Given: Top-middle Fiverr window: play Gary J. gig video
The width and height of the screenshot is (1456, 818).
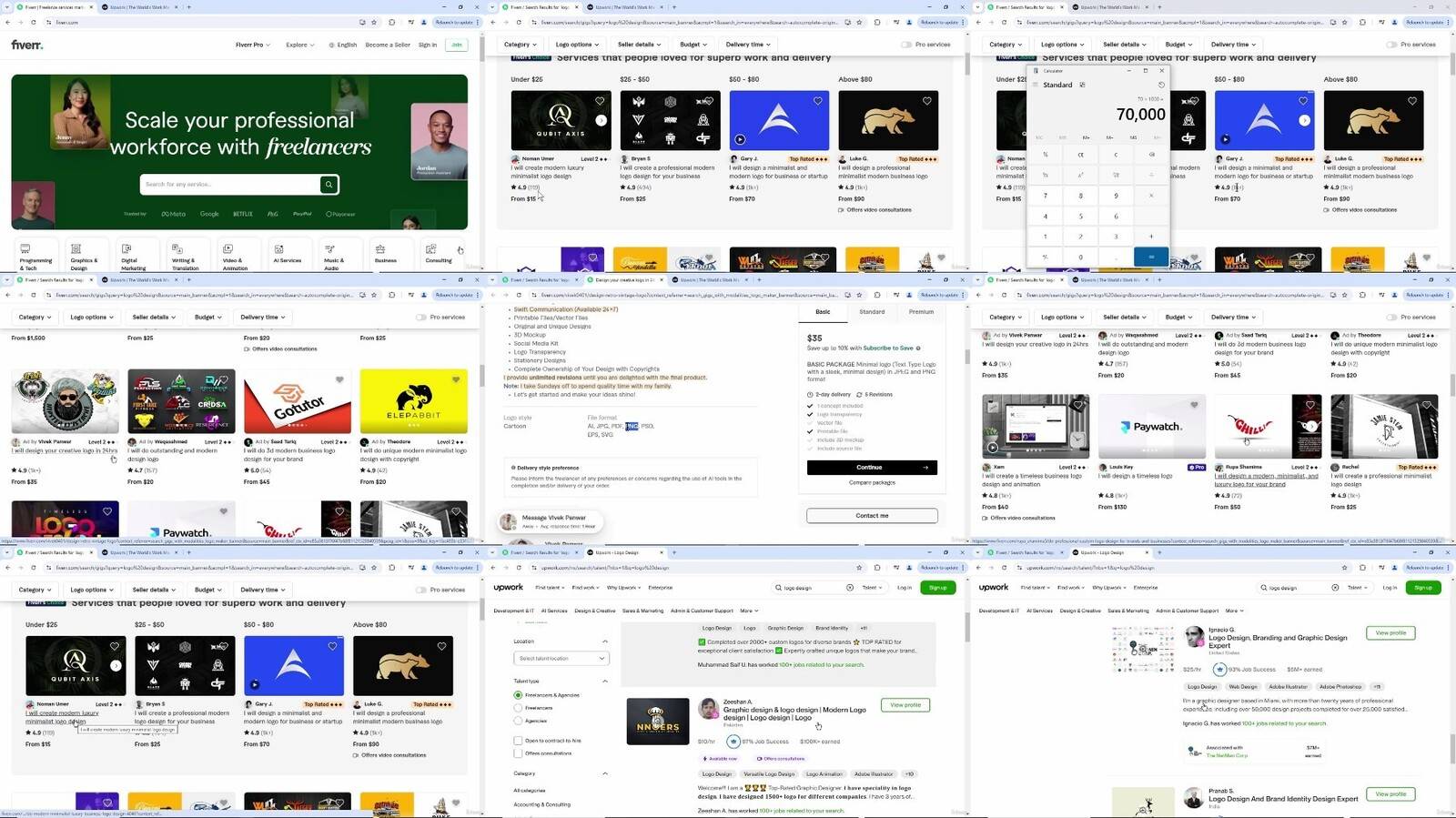Looking at the screenshot, I should pyautogui.click(x=740, y=139).
